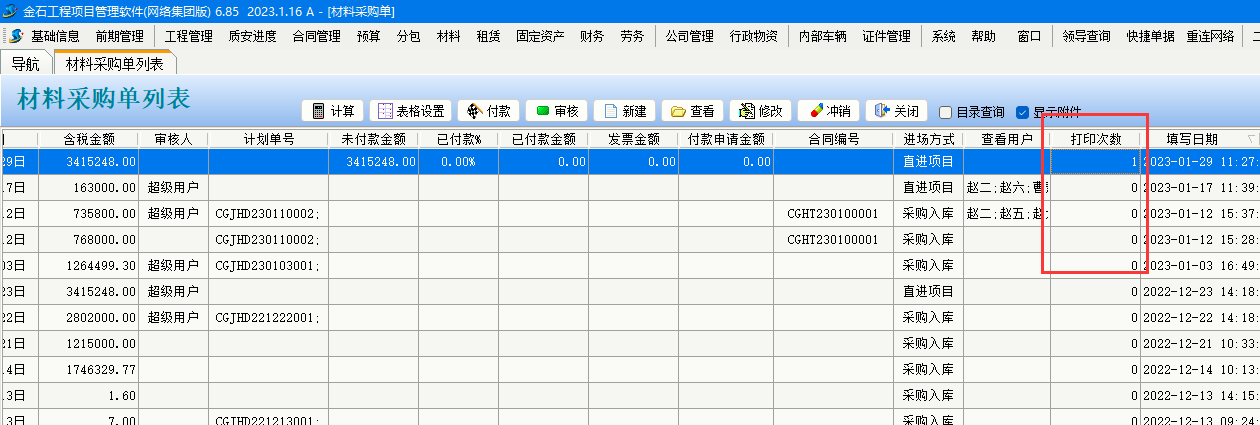Open the 材料 menu
The image size is (1260, 425).
(x=448, y=36)
